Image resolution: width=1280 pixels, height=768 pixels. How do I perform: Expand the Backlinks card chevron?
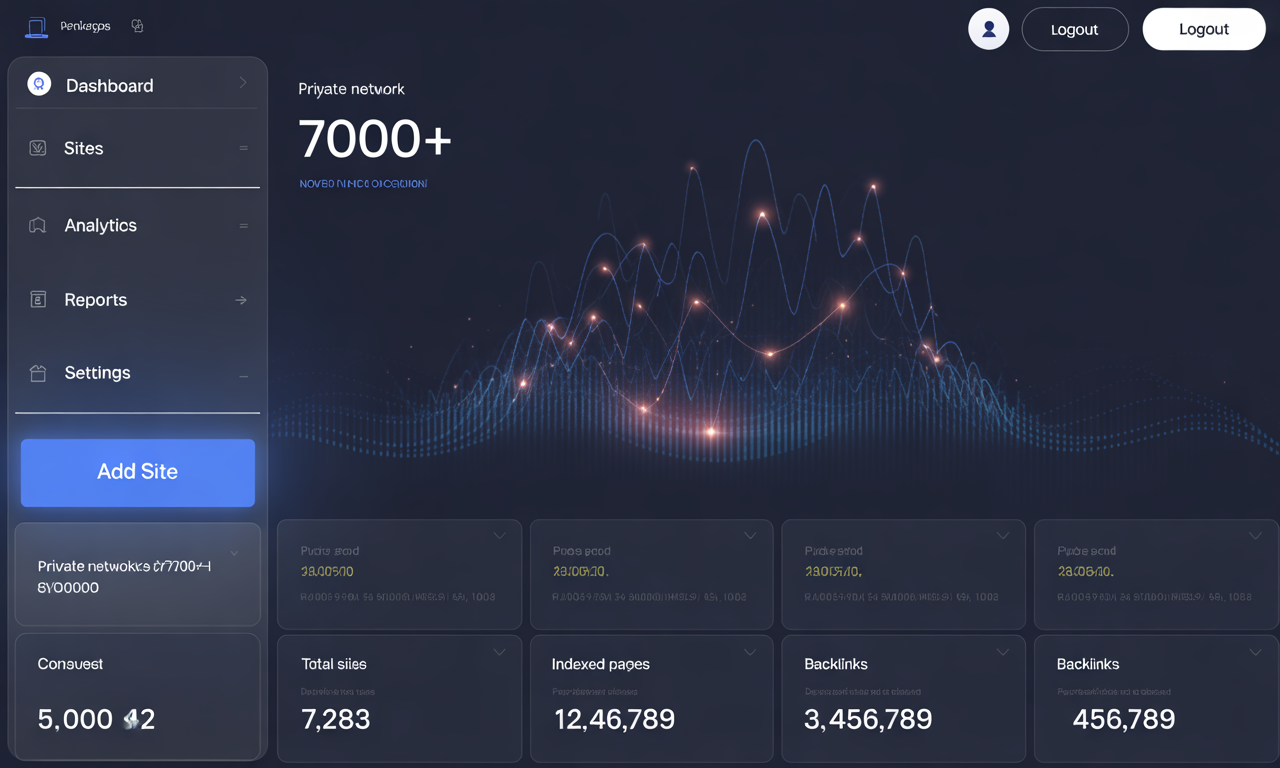(1003, 650)
